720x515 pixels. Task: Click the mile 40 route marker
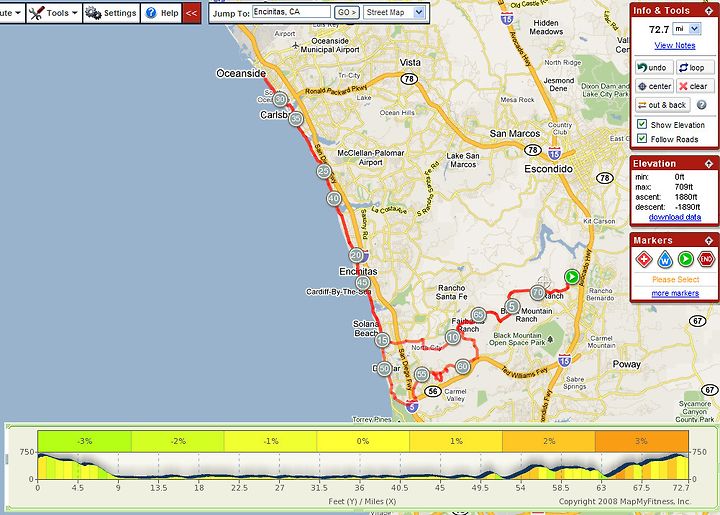pyautogui.click(x=334, y=199)
